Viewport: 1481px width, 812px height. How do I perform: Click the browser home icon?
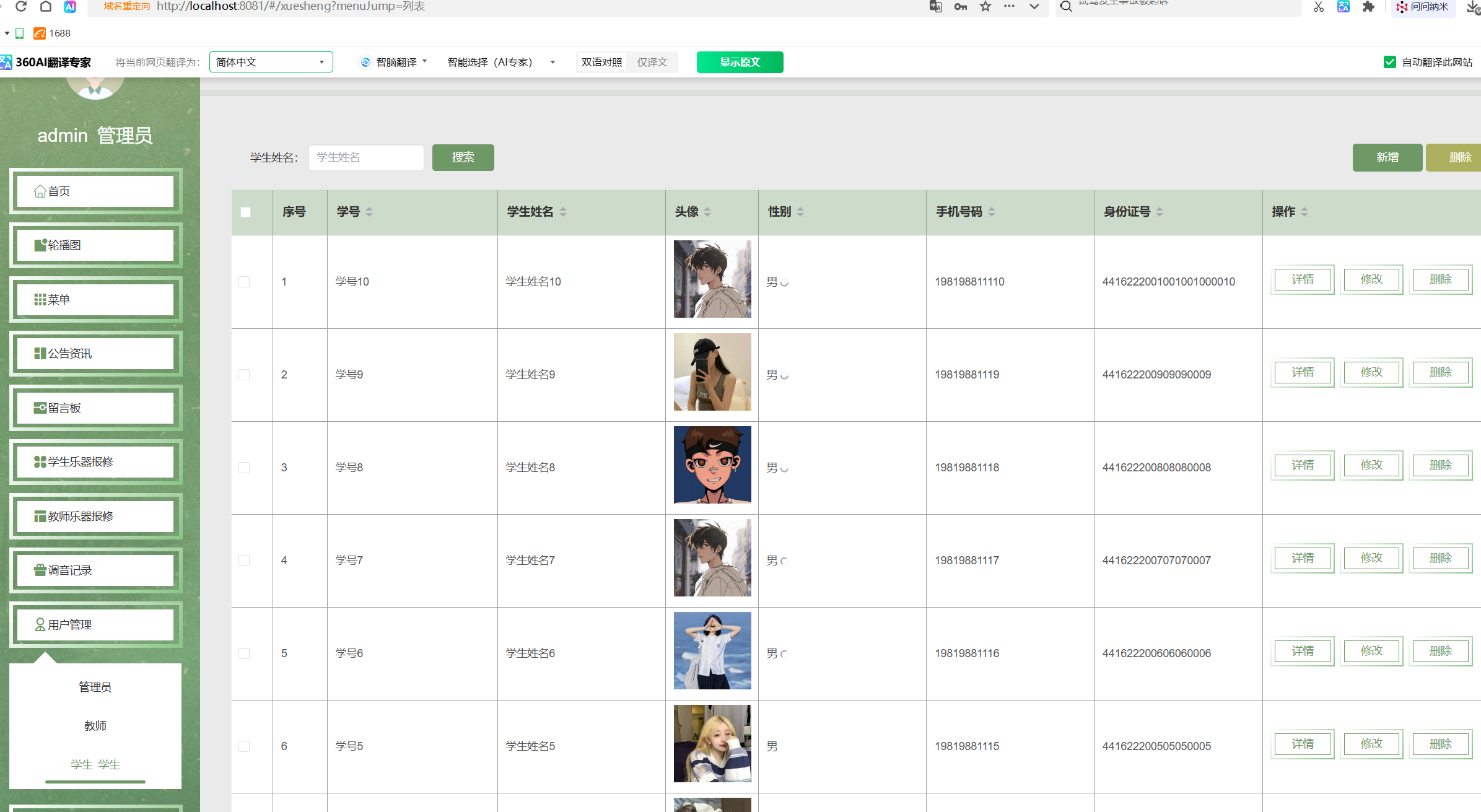(46, 6)
